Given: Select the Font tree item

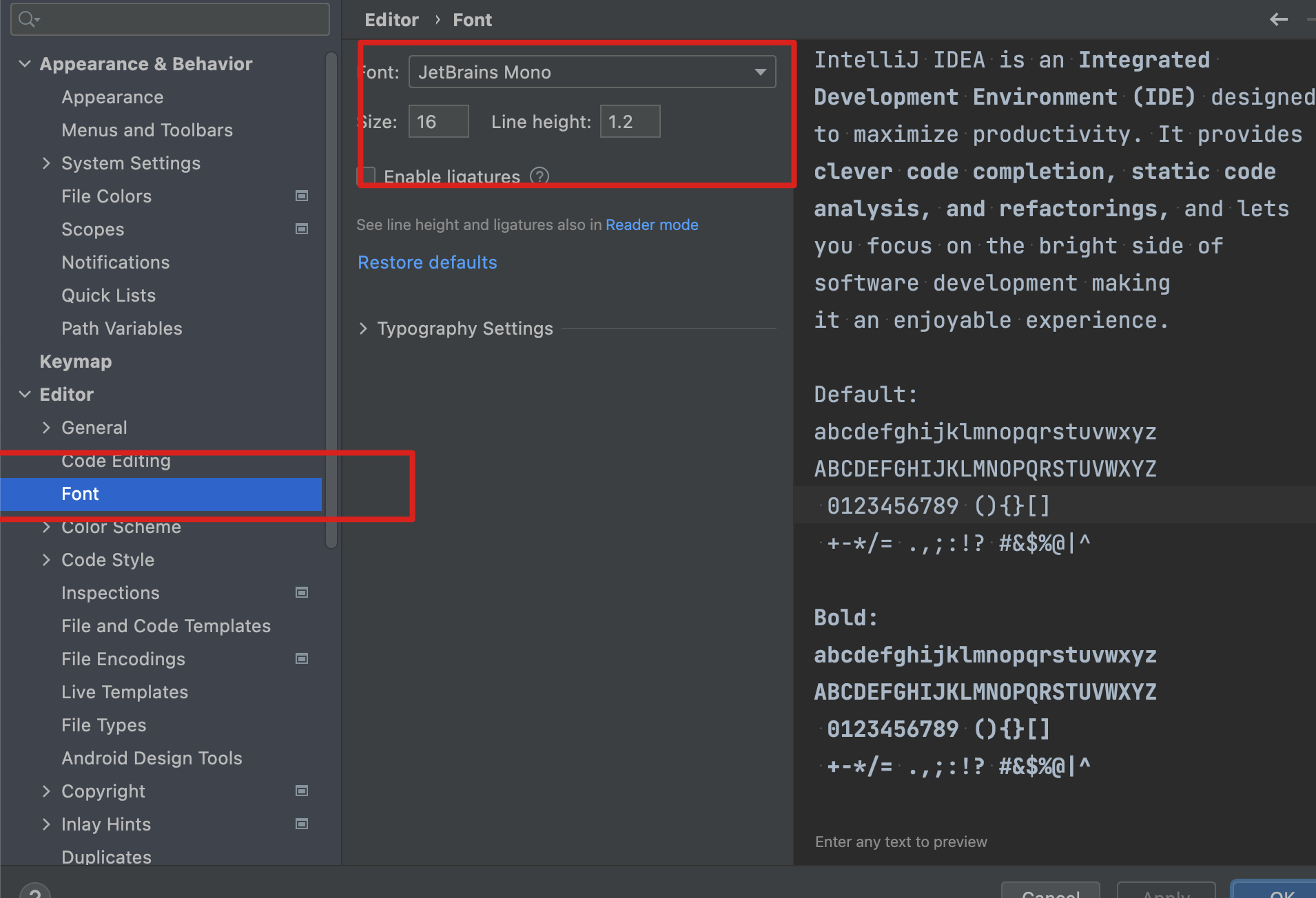Looking at the screenshot, I should click(161, 494).
